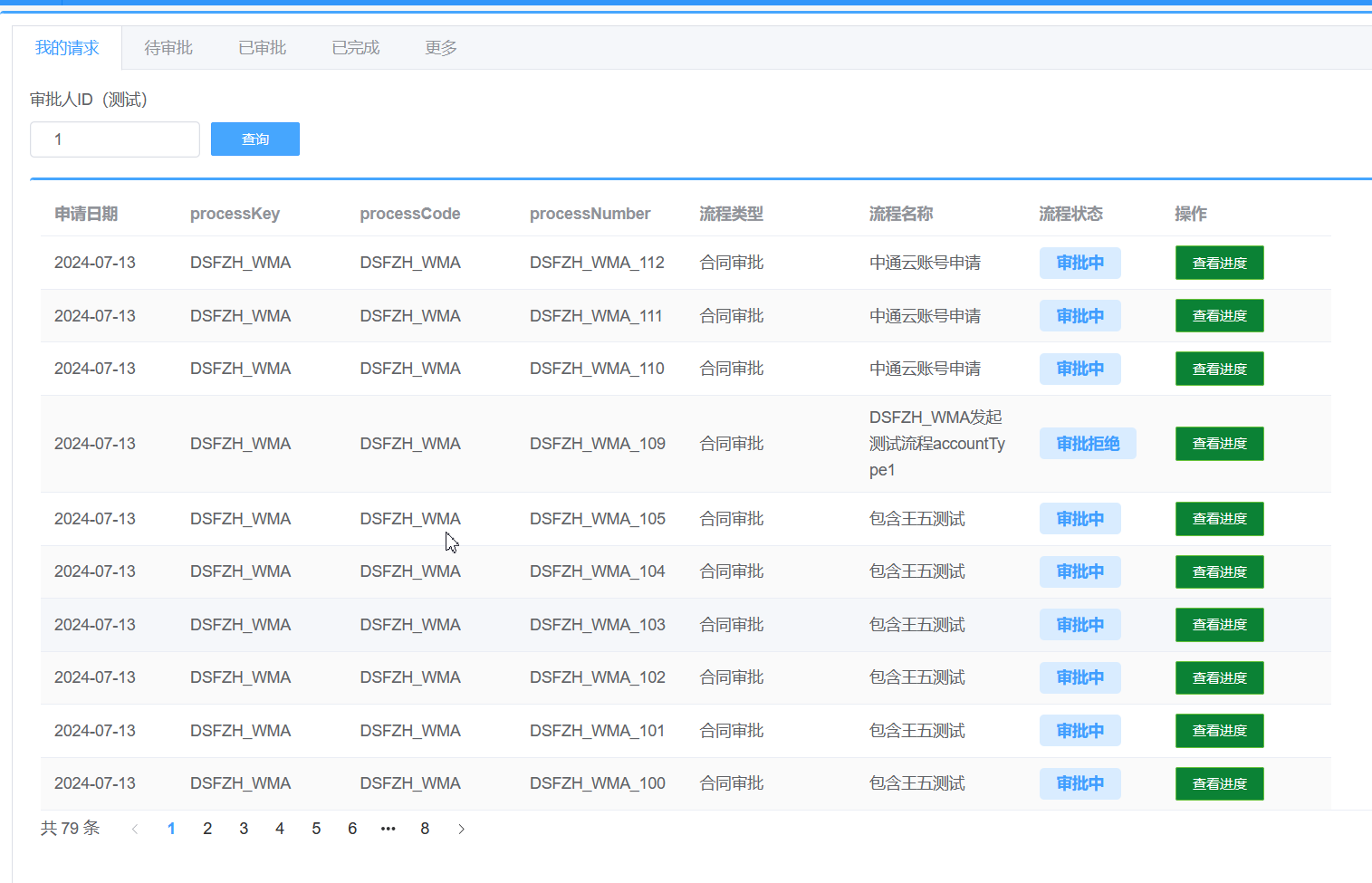Go to page 3
The image size is (1372, 883).
click(244, 829)
